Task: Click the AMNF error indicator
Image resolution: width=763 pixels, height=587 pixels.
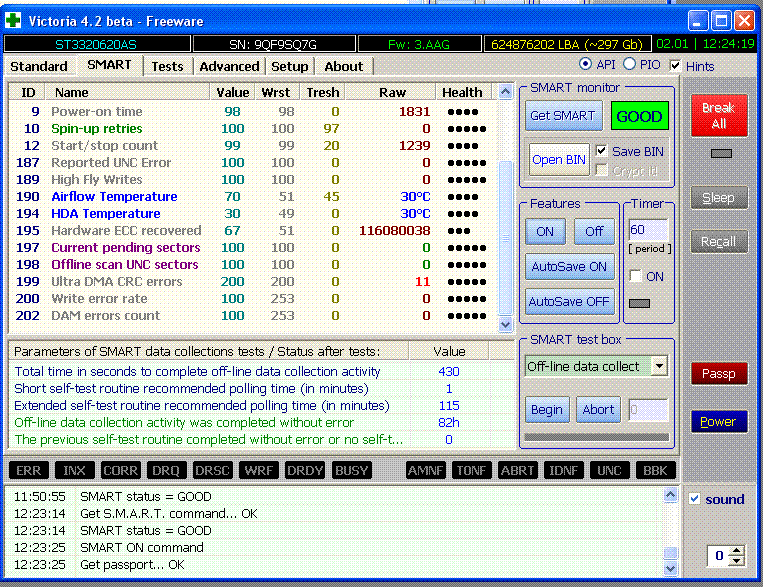Action: [426, 471]
